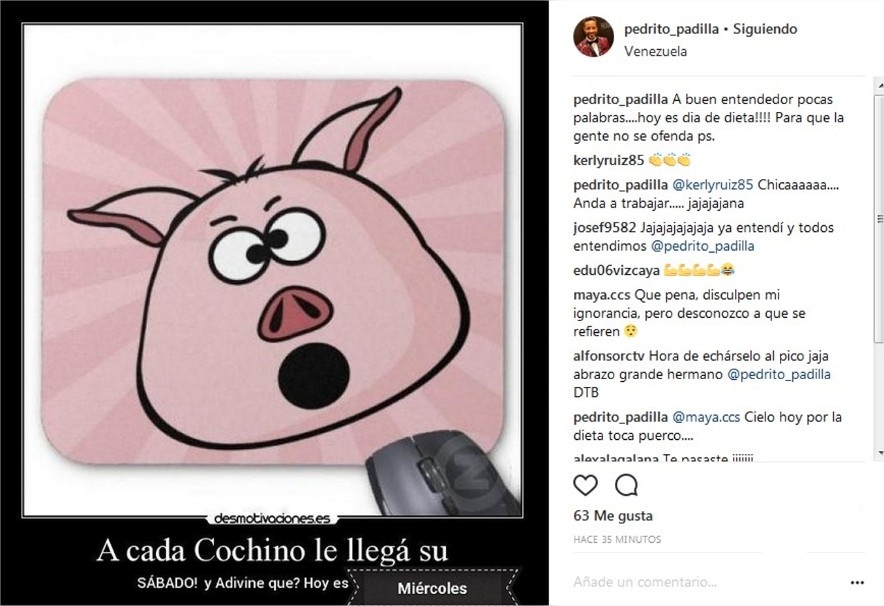Open alfonsorctv commenter profile
The height and width of the screenshot is (606, 884).
coord(609,356)
